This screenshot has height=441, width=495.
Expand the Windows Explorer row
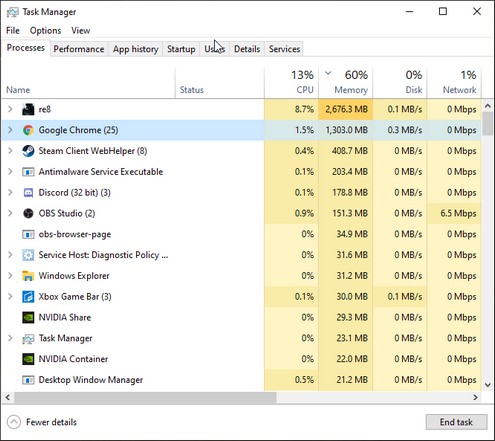pyautogui.click(x=10, y=276)
